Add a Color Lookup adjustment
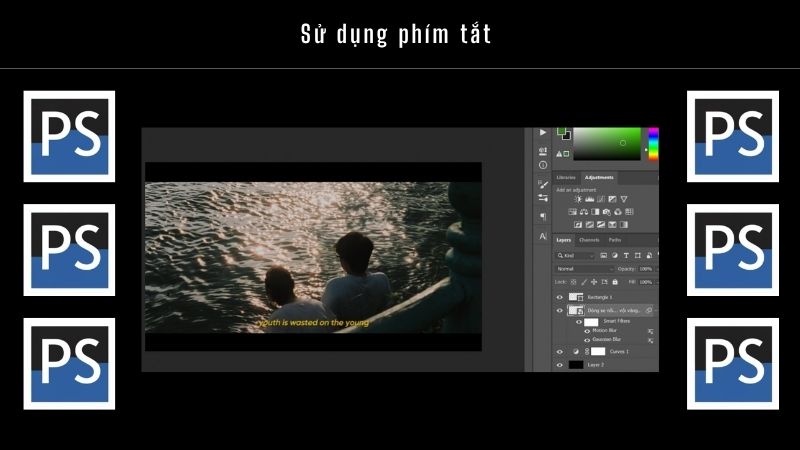800x450 pixels. point(630,212)
